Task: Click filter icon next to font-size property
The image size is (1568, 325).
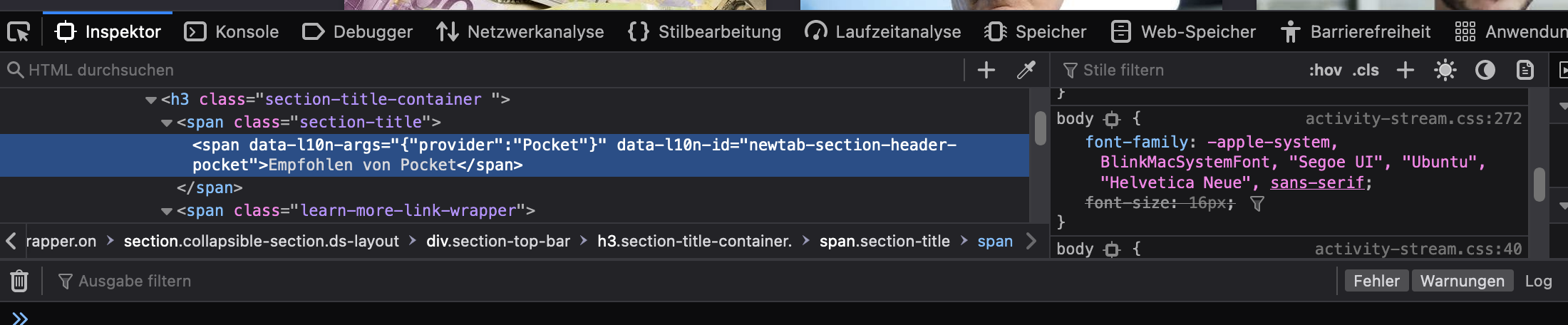Action: tap(1257, 204)
